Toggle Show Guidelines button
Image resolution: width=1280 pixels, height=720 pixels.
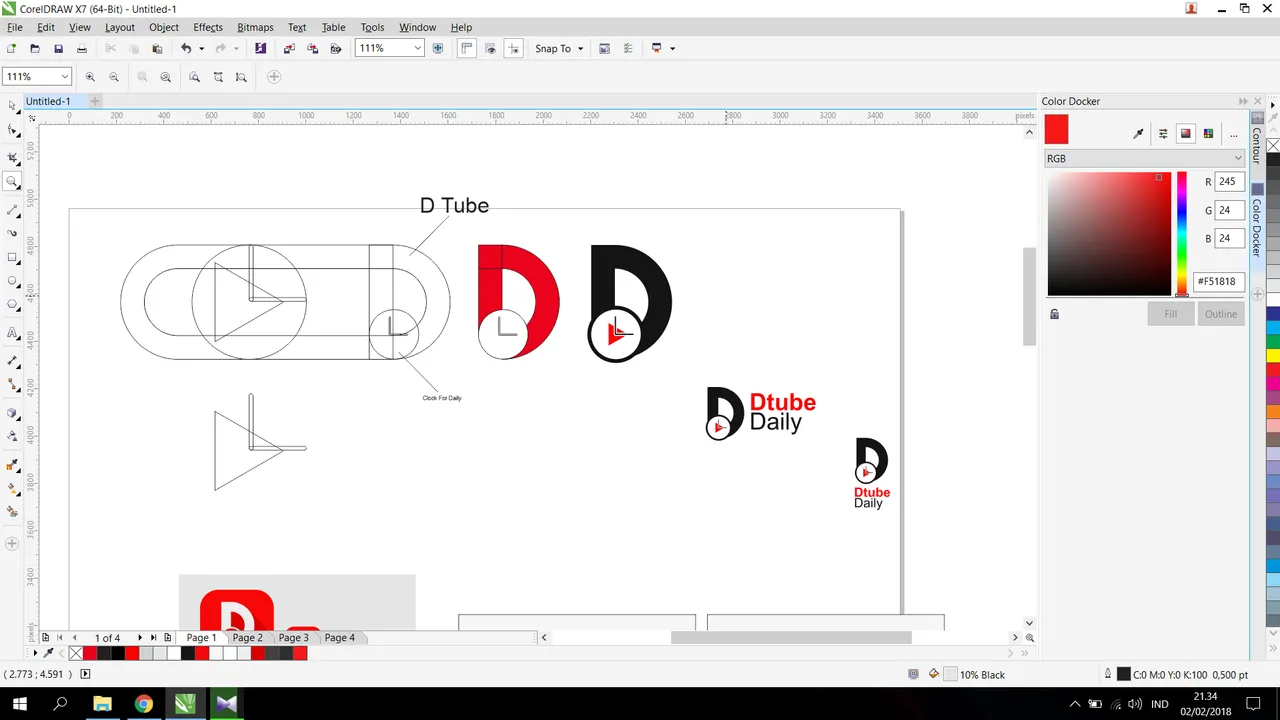(x=513, y=48)
